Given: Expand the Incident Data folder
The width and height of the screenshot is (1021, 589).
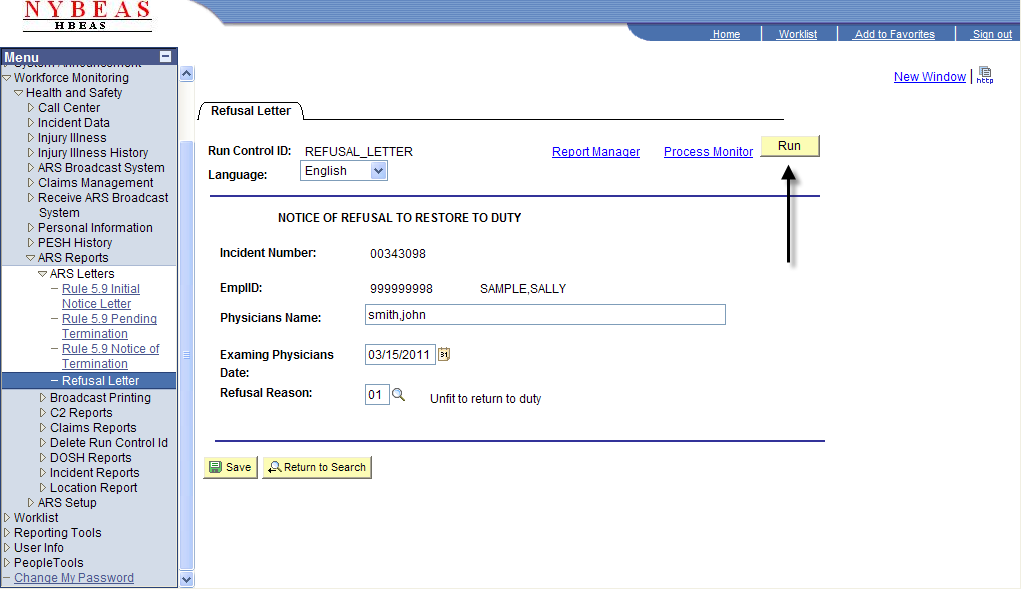Looking at the screenshot, I should coord(31,122).
